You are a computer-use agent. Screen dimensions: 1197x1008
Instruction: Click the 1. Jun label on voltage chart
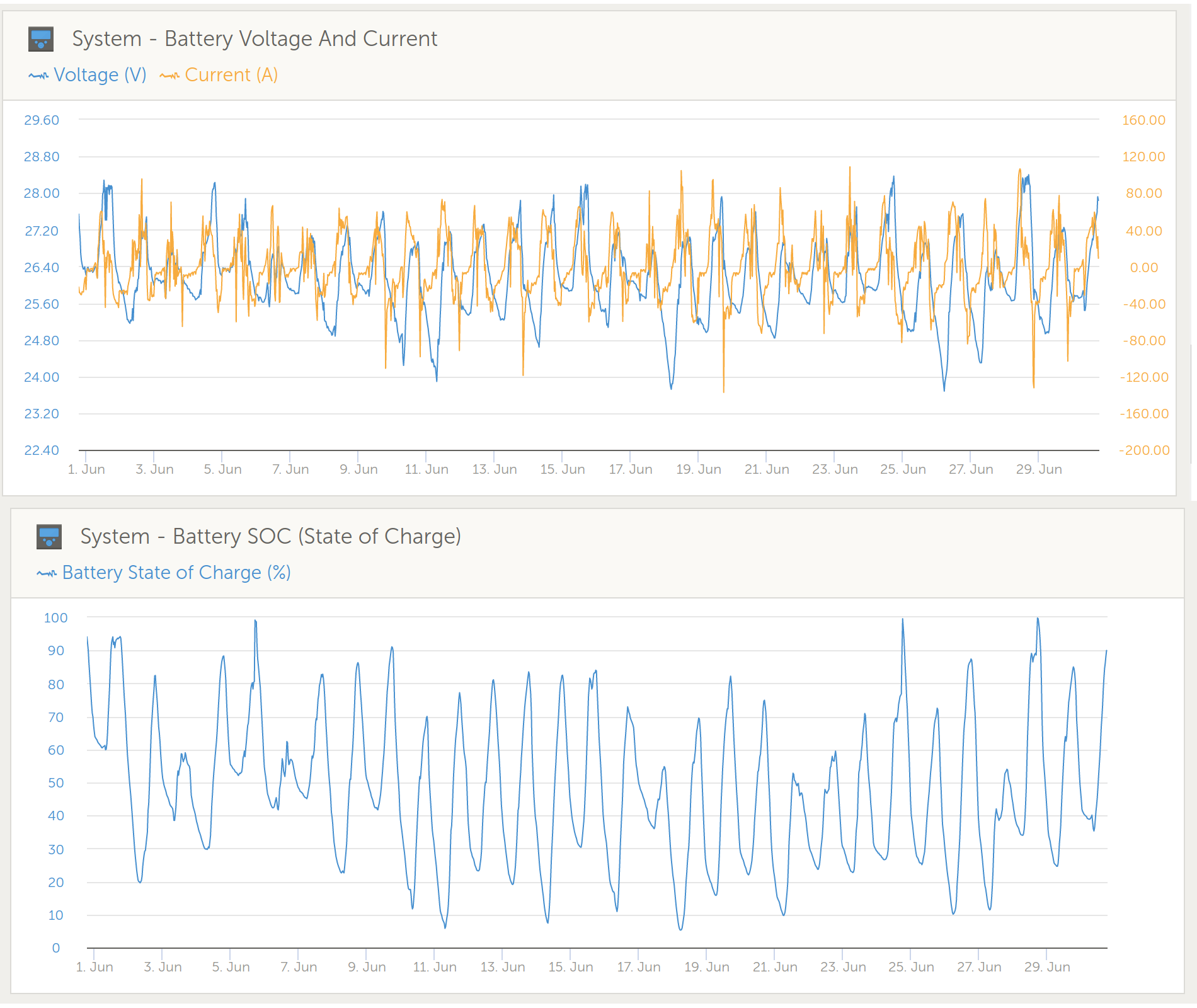coord(86,469)
